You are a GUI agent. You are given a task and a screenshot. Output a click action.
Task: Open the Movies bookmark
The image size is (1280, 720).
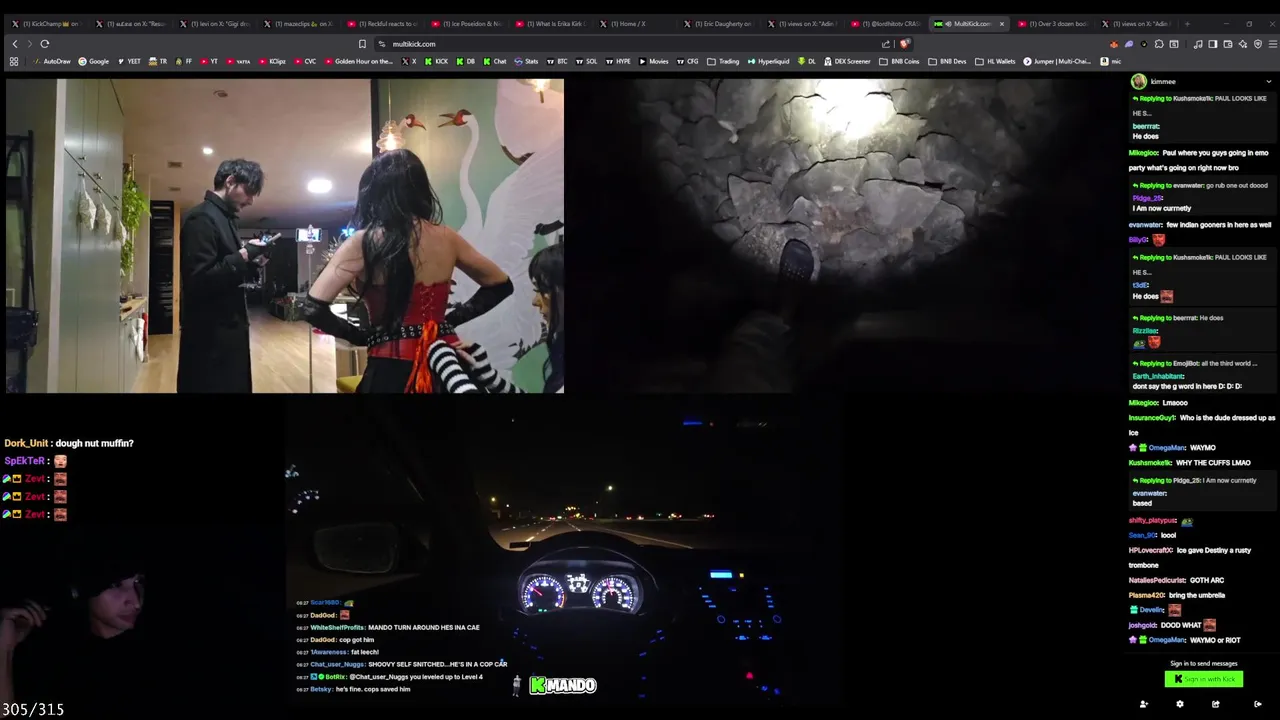point(653,61)
